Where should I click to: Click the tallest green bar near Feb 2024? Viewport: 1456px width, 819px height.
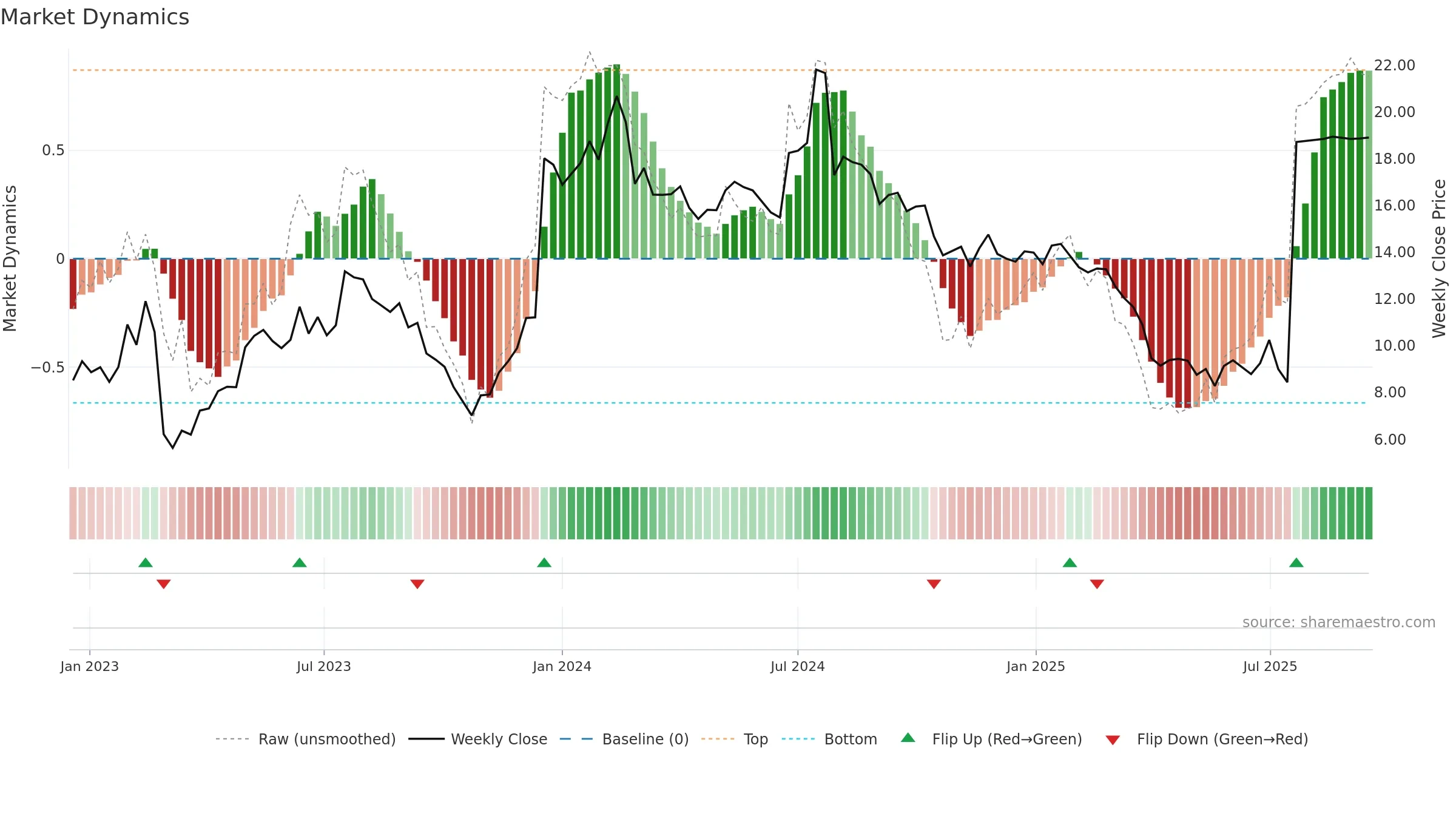click(616, 161)
